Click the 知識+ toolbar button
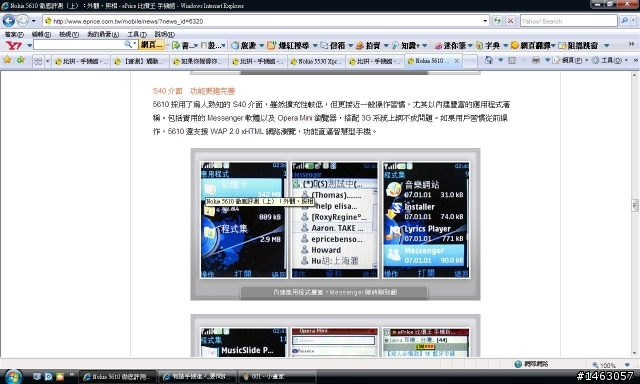The image size is (640, 384). coord(406,45)
